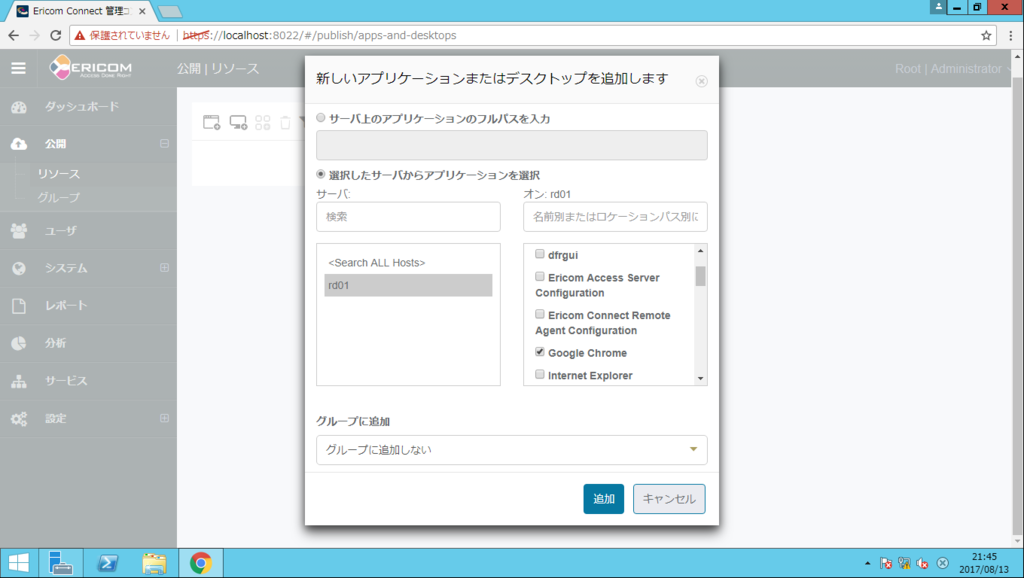1024x578 pixels.
Task: Close the Ericom Connect browser tab
Action: (x=142, y=11)
